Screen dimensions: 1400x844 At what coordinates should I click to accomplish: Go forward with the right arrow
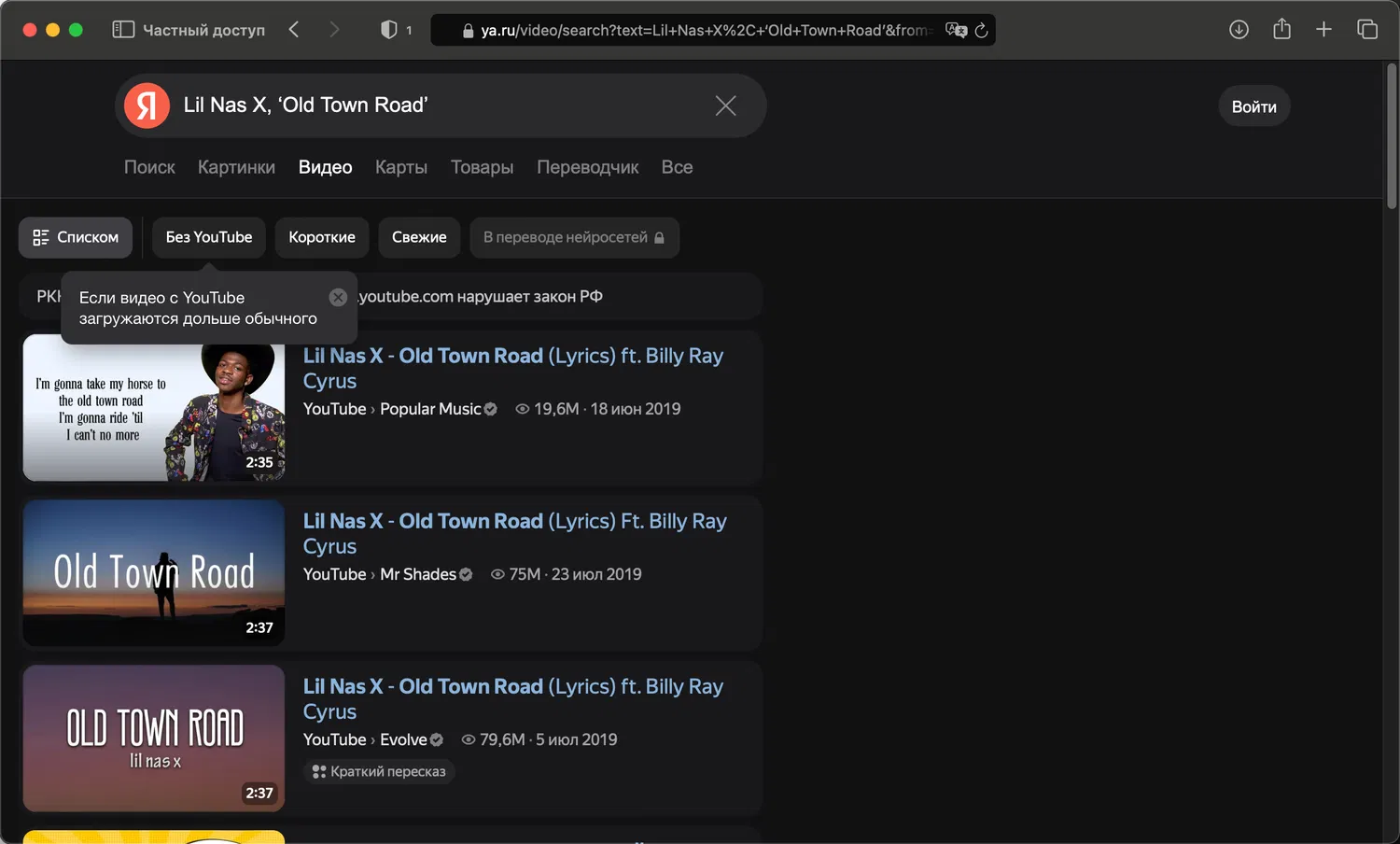click(334, 30)
